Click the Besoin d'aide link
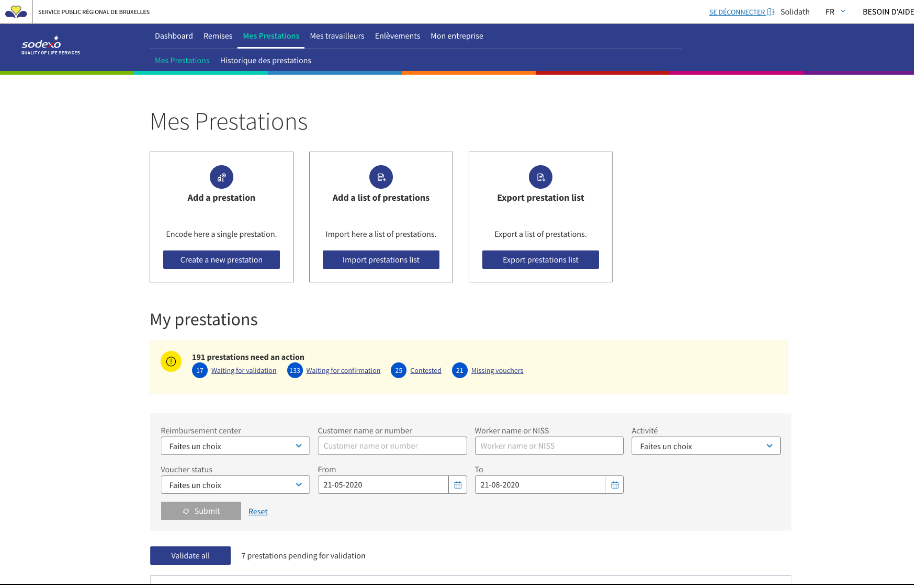 [888, 12]
